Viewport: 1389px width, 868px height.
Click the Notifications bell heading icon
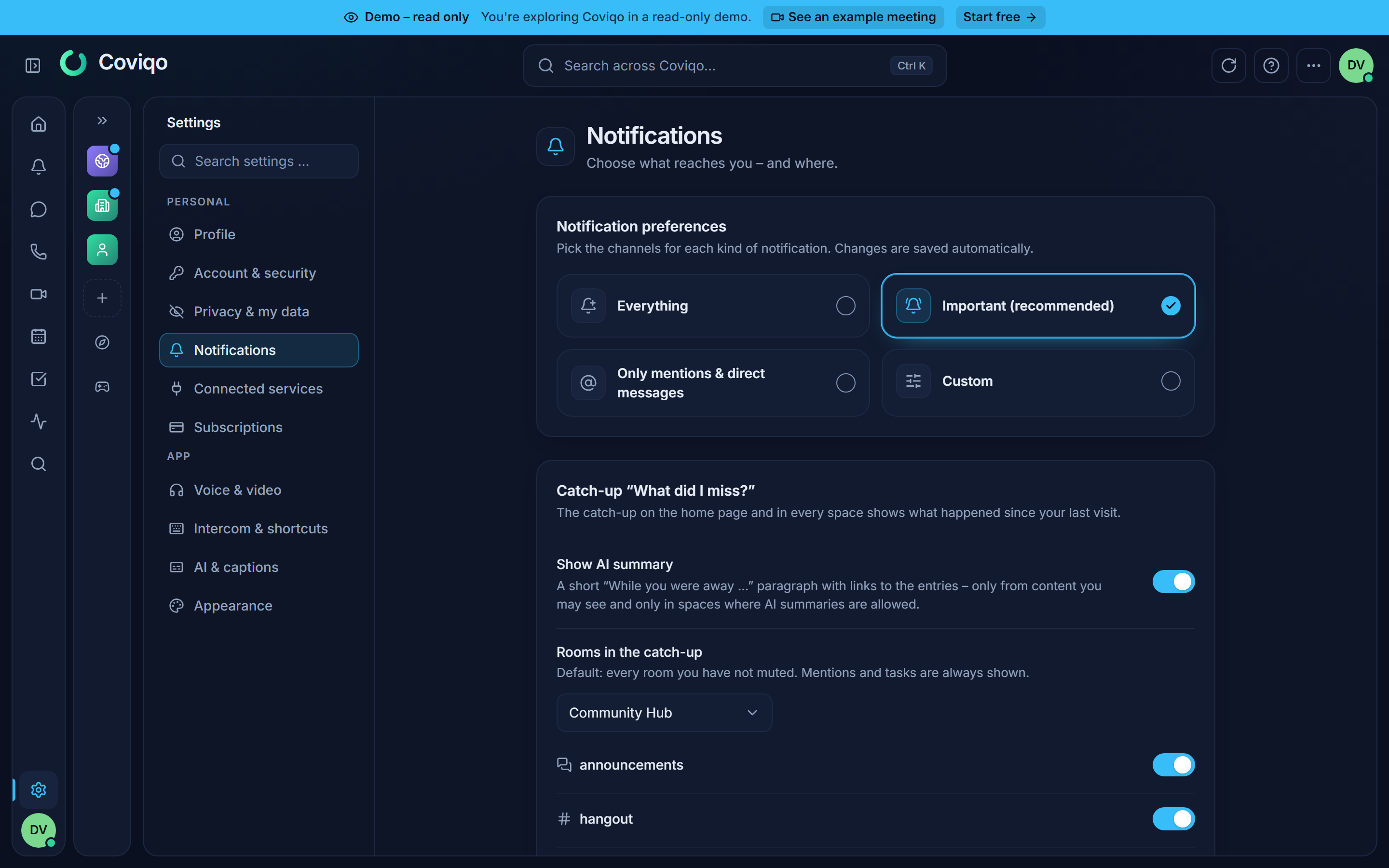[556, 147]
